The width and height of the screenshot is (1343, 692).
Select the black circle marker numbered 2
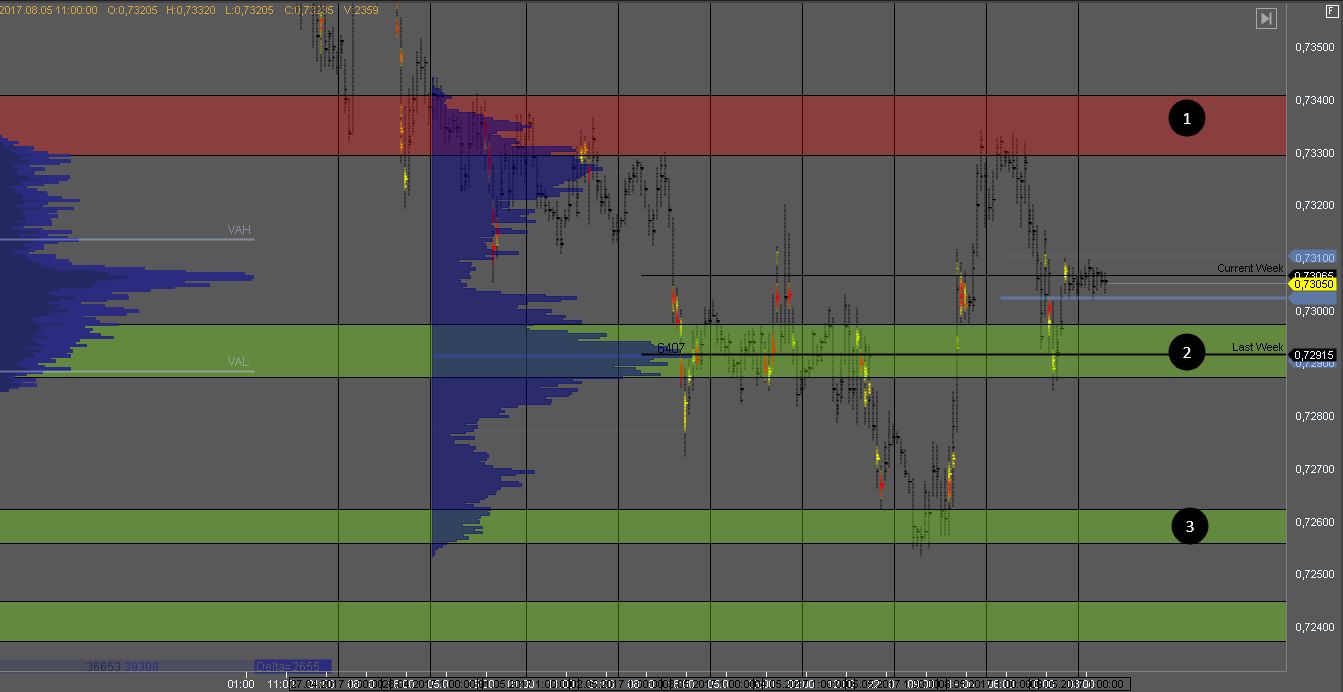coord(1187,352)
